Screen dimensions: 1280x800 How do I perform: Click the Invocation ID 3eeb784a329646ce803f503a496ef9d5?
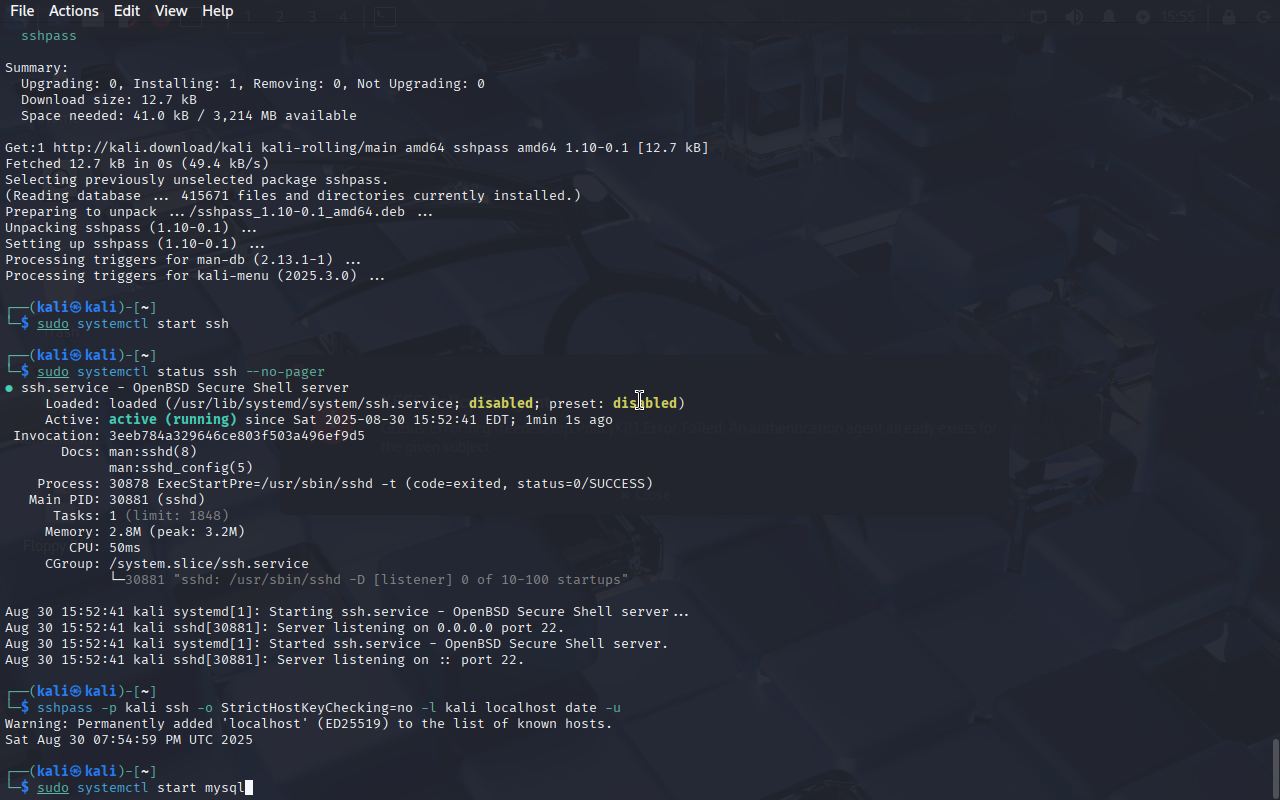237,436
